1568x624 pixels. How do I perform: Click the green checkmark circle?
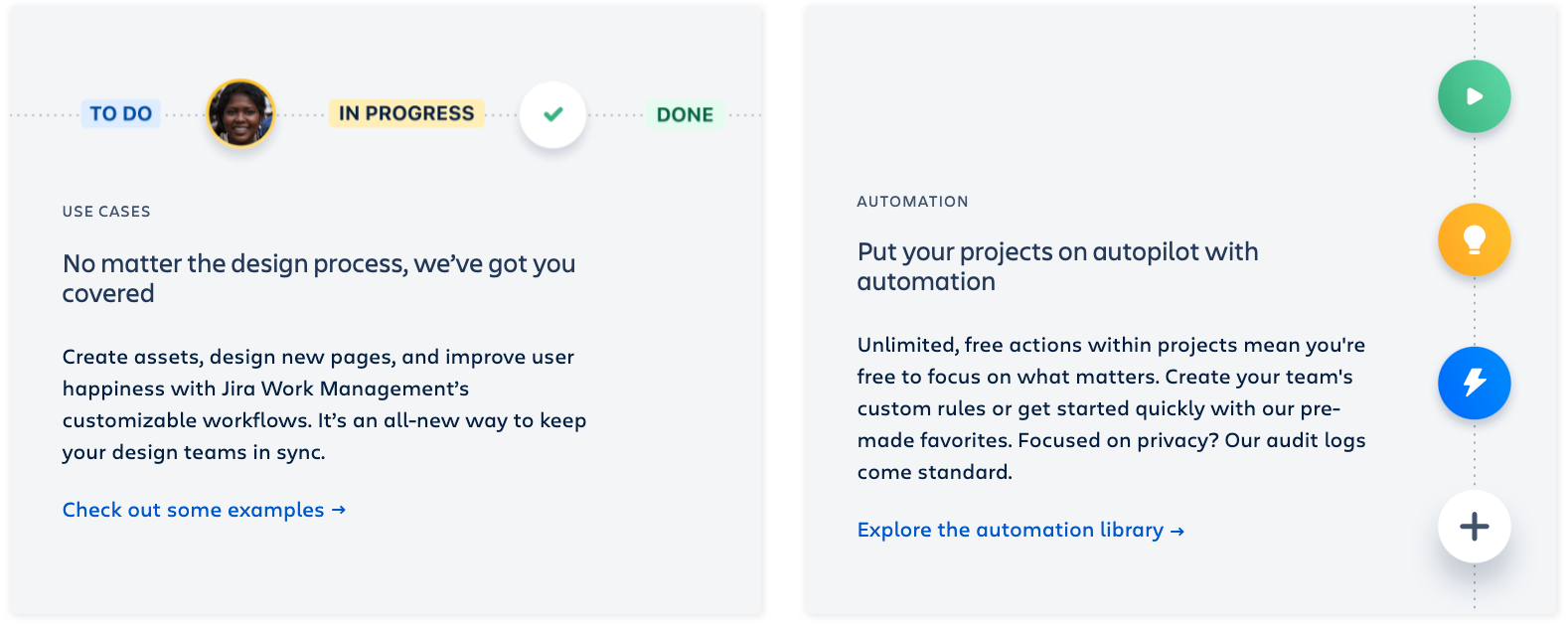[x=553, y=114]
